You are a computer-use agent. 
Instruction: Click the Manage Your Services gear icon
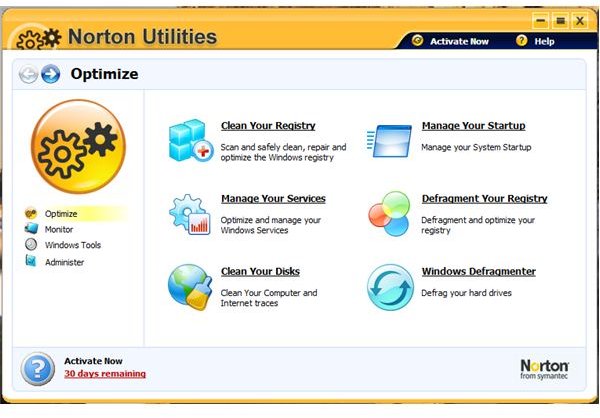tap(190, 214)
